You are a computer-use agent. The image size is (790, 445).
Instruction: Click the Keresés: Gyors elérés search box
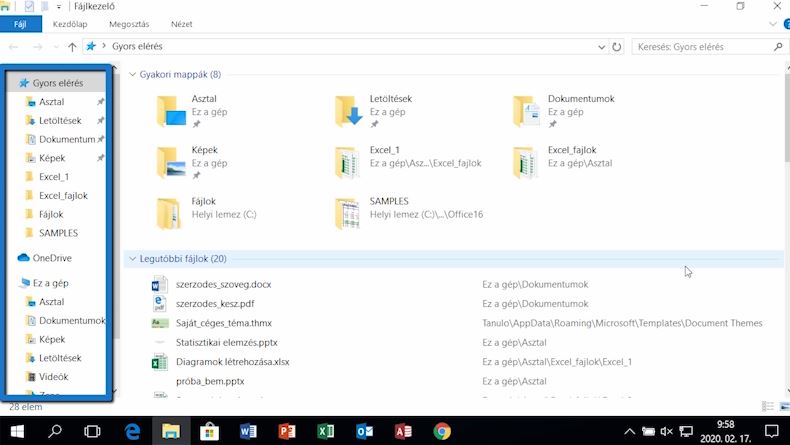click(704, 47)
